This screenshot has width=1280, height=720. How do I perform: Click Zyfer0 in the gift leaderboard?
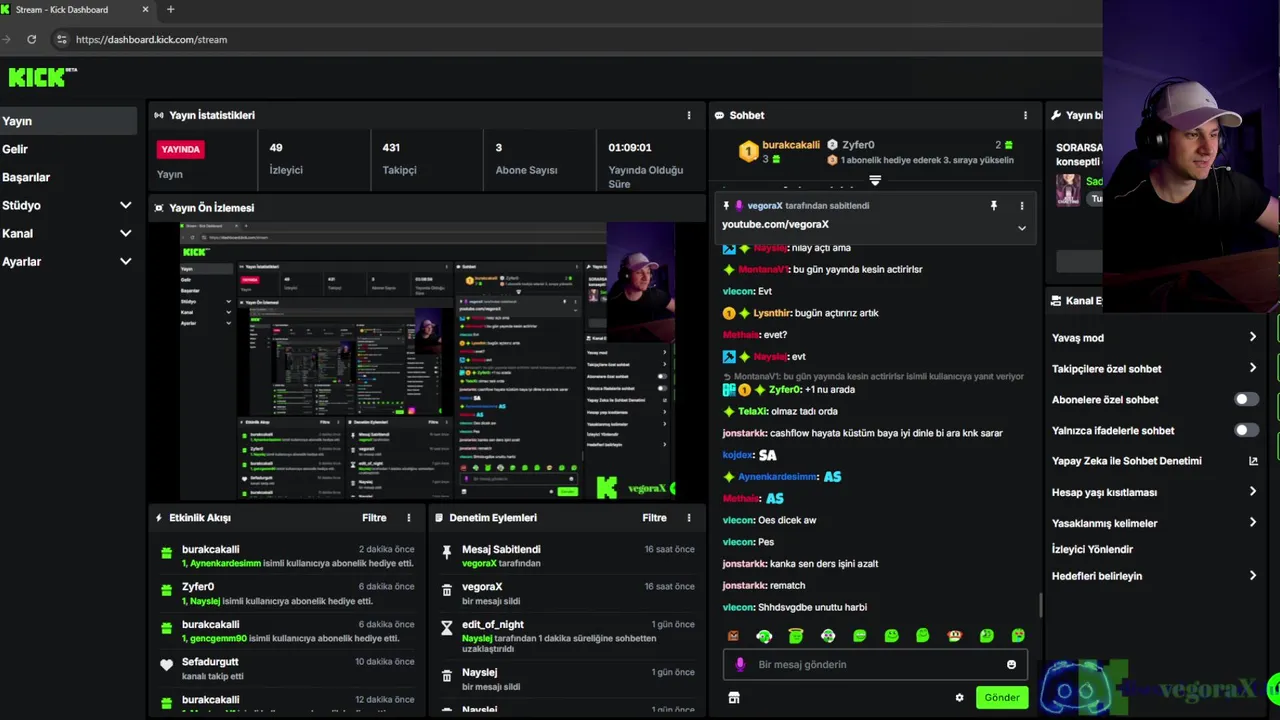tap(858, 145)
